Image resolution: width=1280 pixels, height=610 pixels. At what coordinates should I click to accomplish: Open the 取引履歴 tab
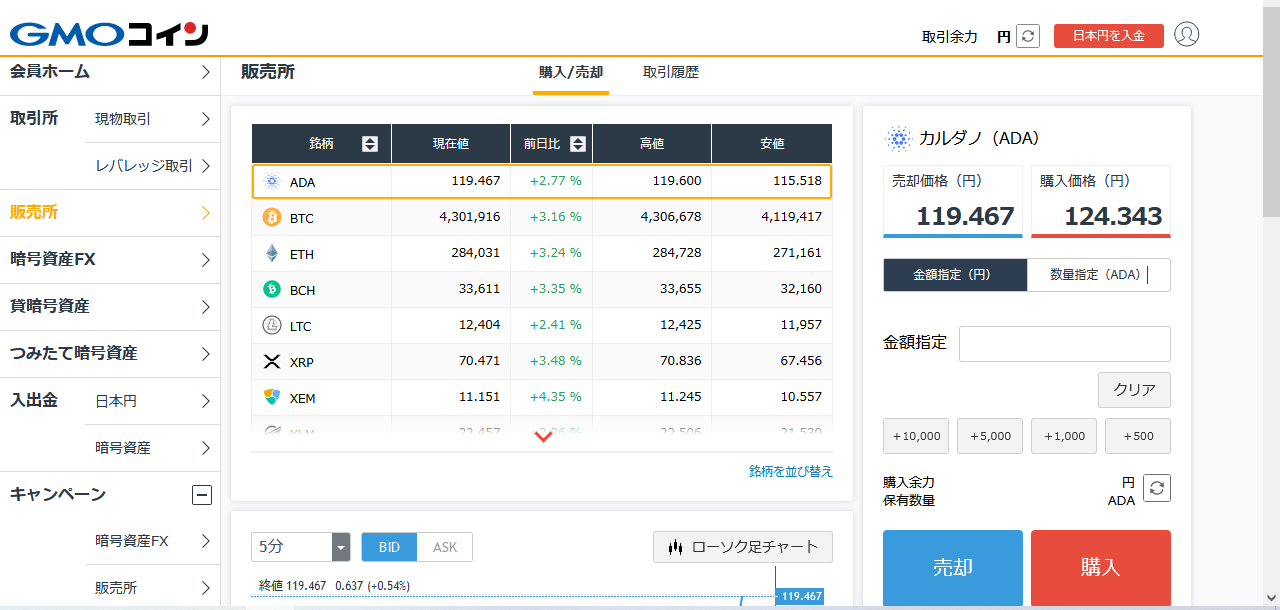coord(671,73)
